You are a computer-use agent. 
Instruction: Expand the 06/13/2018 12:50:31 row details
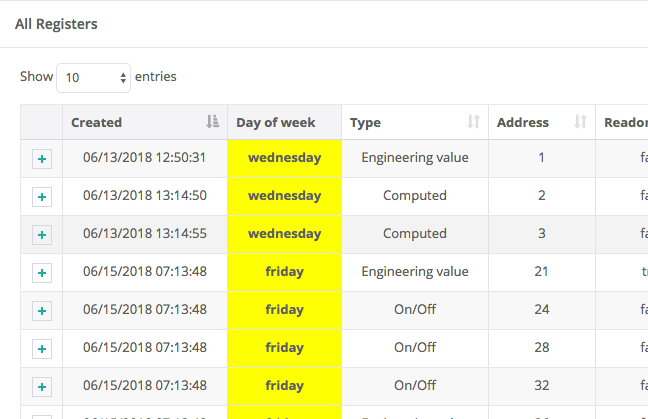pyautogui.click(x=42, y=159)
